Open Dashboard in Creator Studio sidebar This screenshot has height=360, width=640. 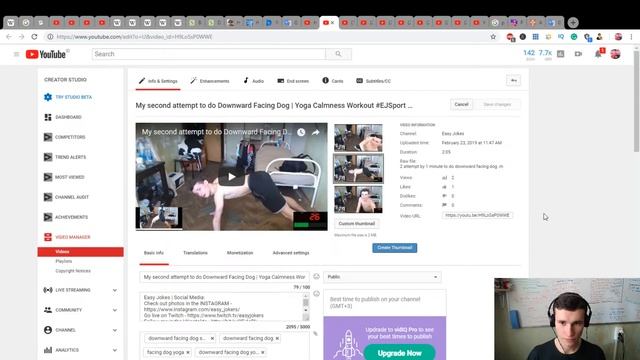pos(63,117)
